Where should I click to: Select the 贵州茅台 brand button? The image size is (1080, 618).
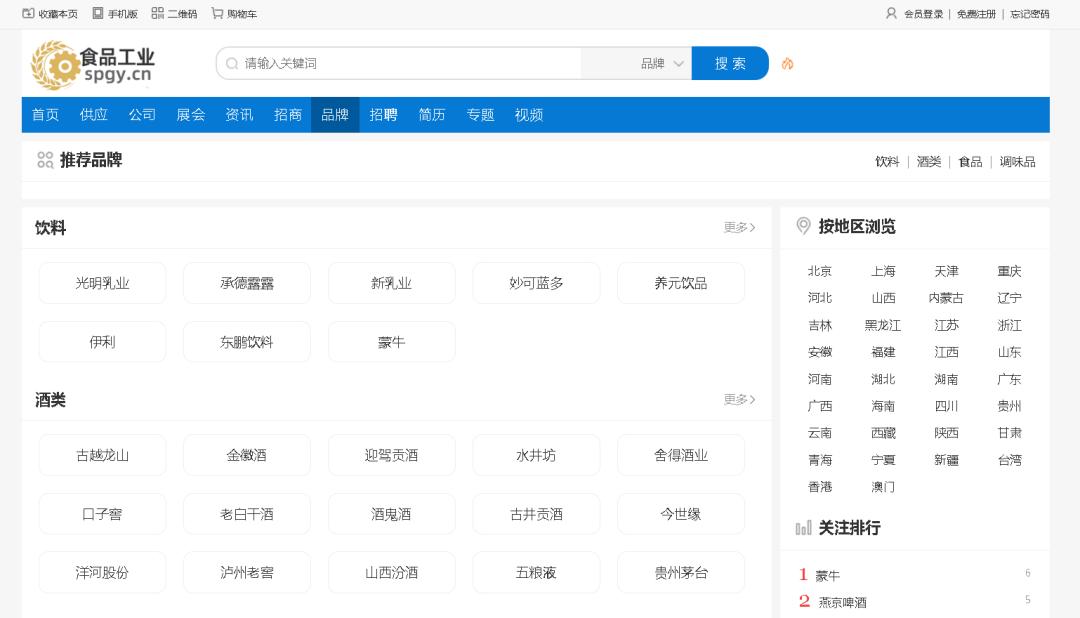[681, 573]
